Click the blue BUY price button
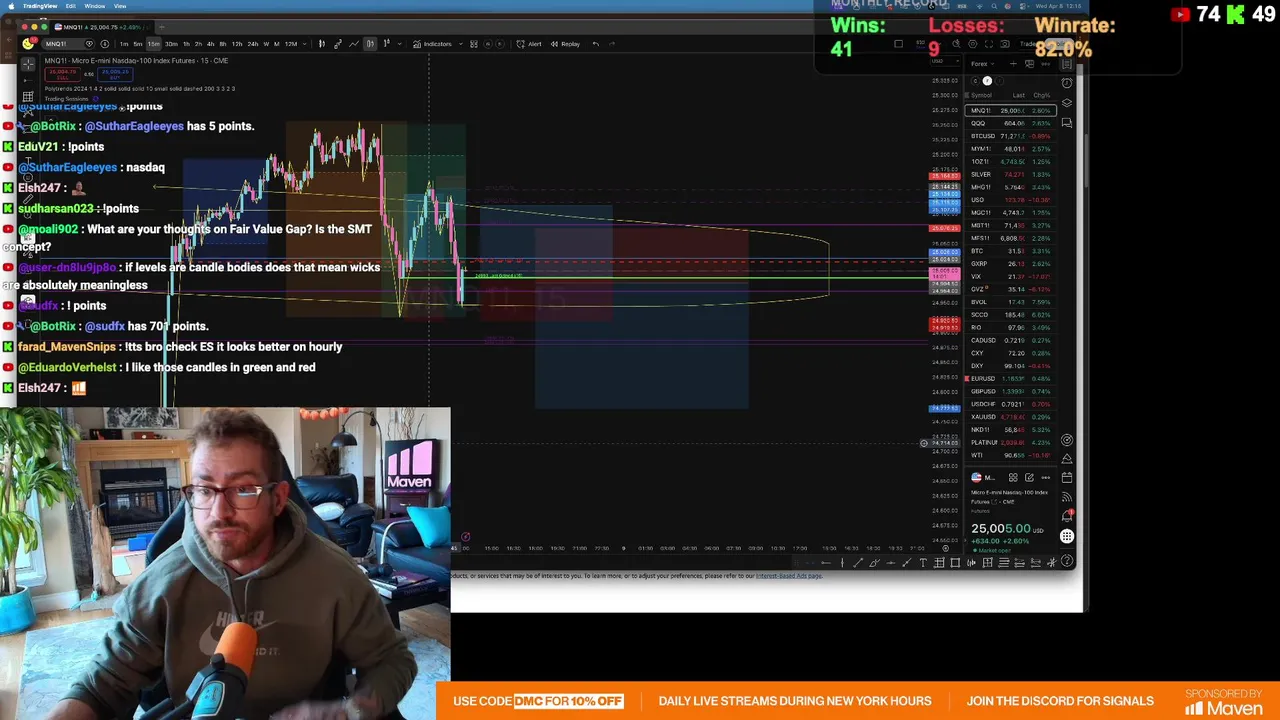Viewport: 1280px width, 720px height. 115,75
